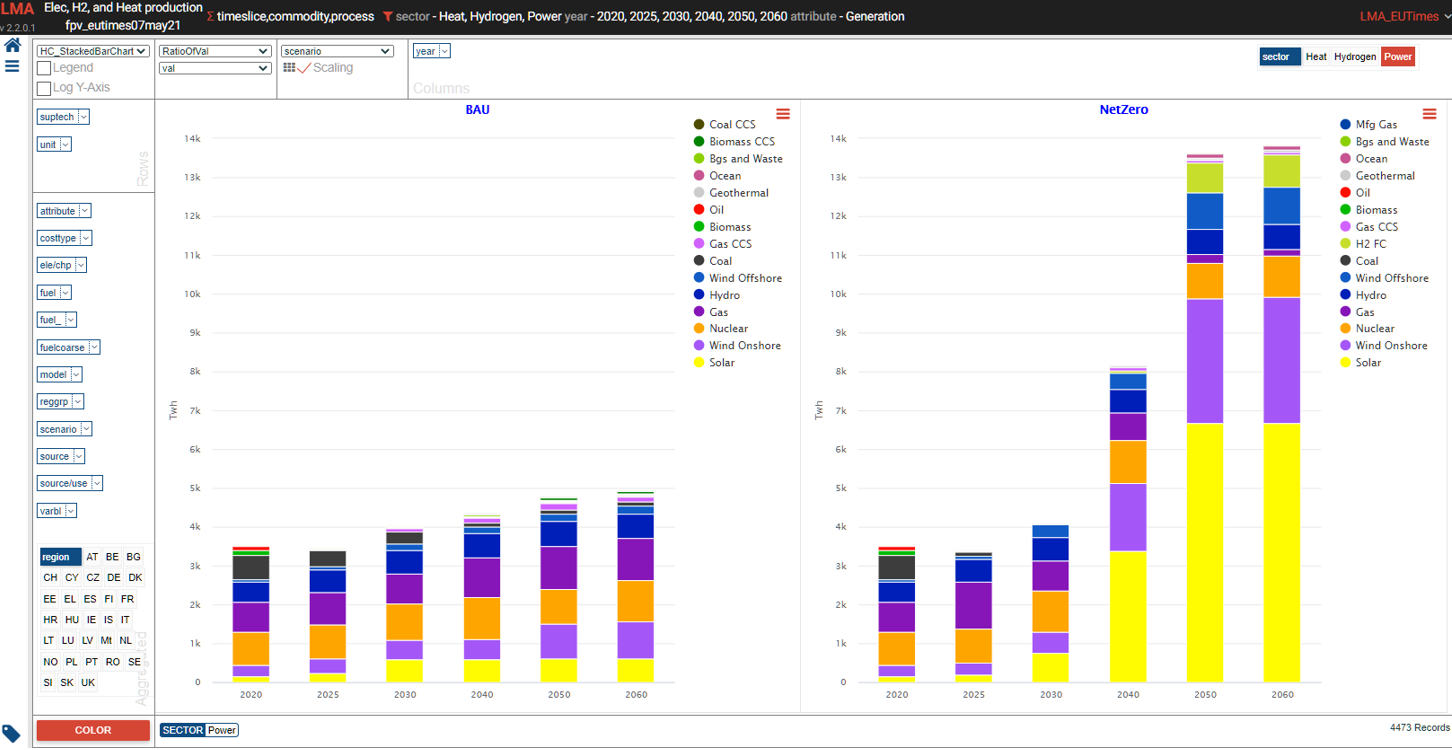Click the sector filter funnel icon
The height and width of the screenshot is (750, 1452).
point(387,17)
